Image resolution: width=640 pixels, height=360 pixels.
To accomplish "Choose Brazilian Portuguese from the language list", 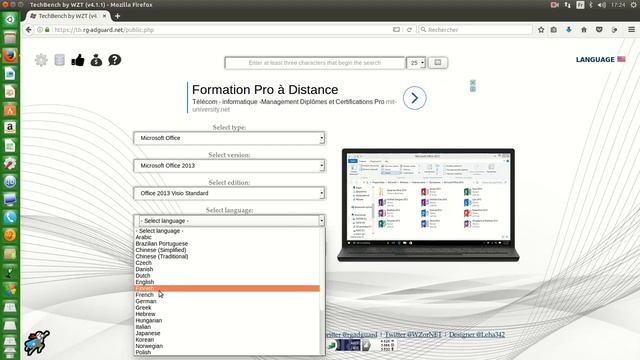I will [227, 244].
